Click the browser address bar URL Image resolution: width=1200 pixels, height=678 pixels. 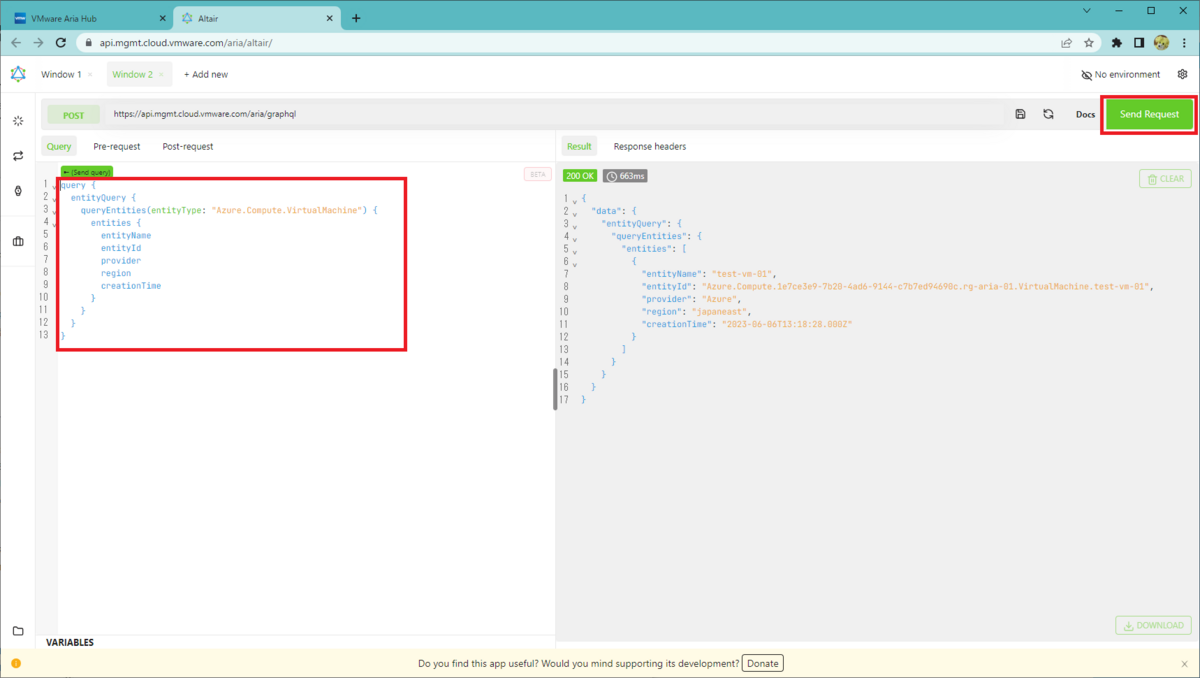[186, 43]
